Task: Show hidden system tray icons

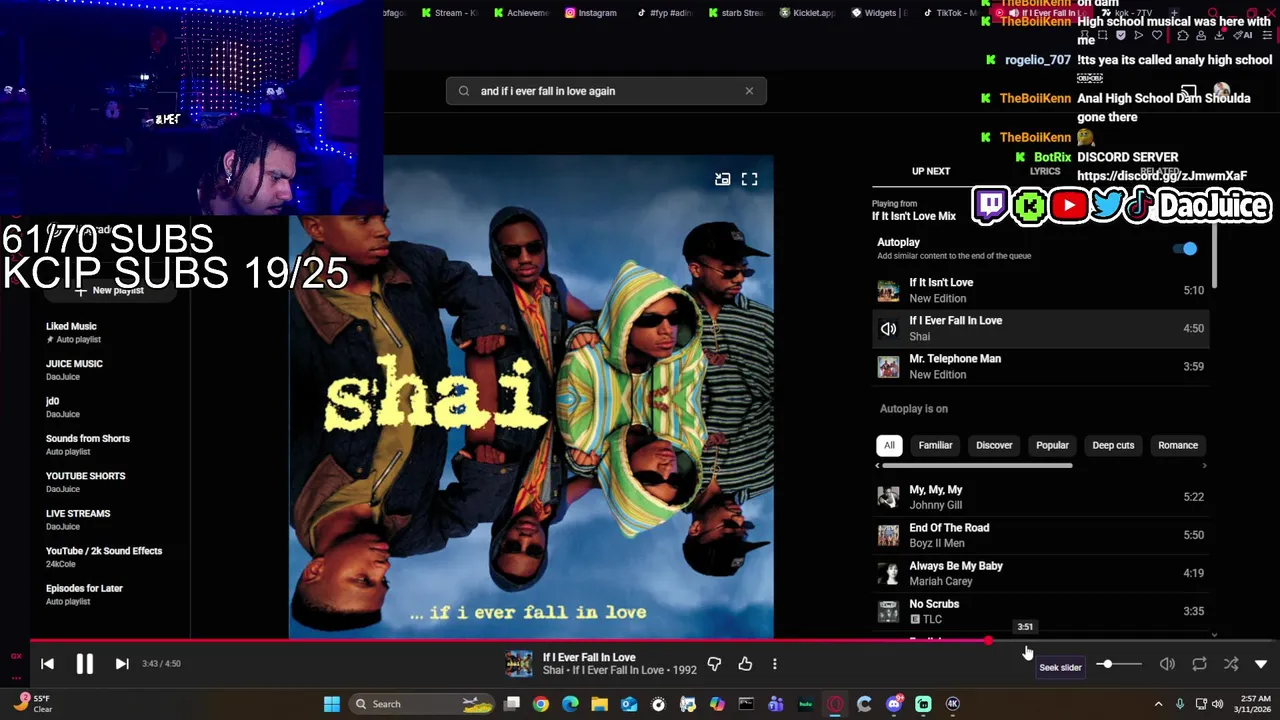Action: (x=1158, y=704)
